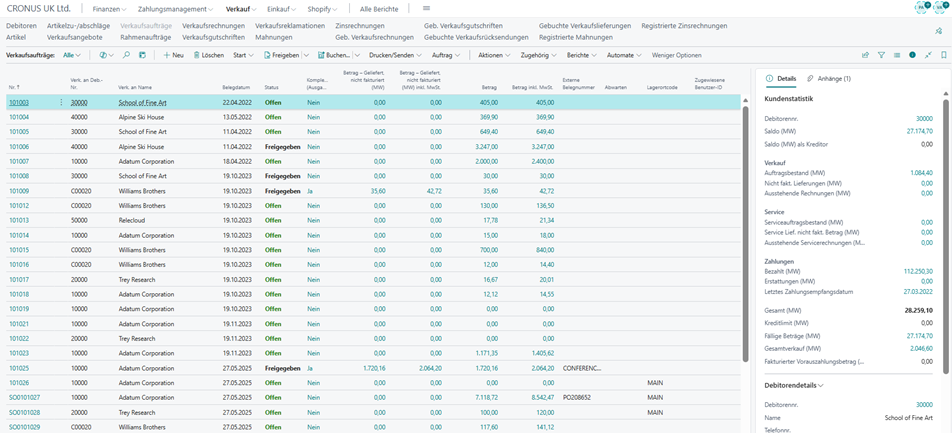This screenshot has width=952, height=433.
Task: Click the search magnifier icon in toolbar
Action: (x=127, y=55)
